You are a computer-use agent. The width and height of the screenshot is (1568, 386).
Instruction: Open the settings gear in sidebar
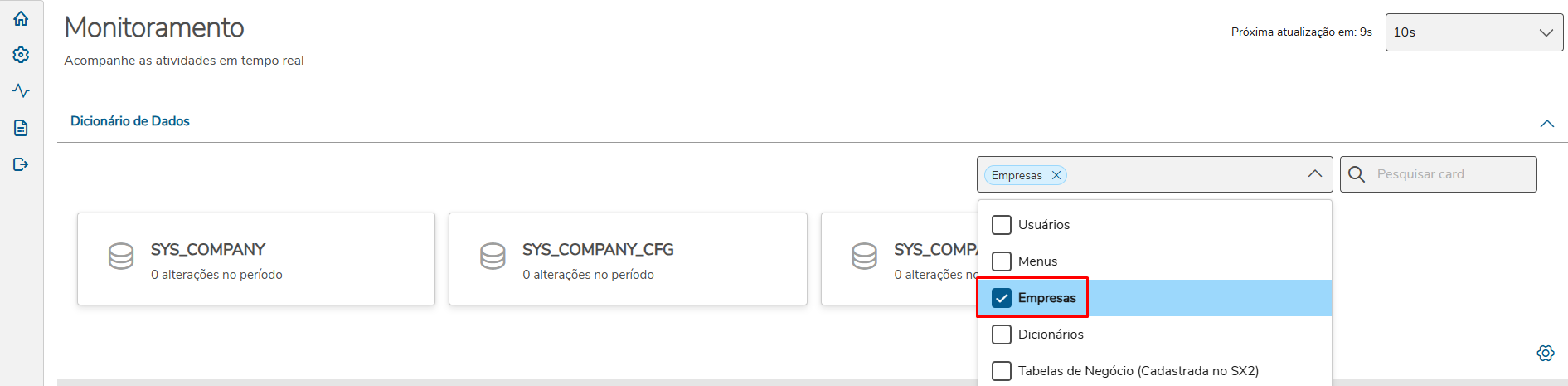click(x=21, y=55)
